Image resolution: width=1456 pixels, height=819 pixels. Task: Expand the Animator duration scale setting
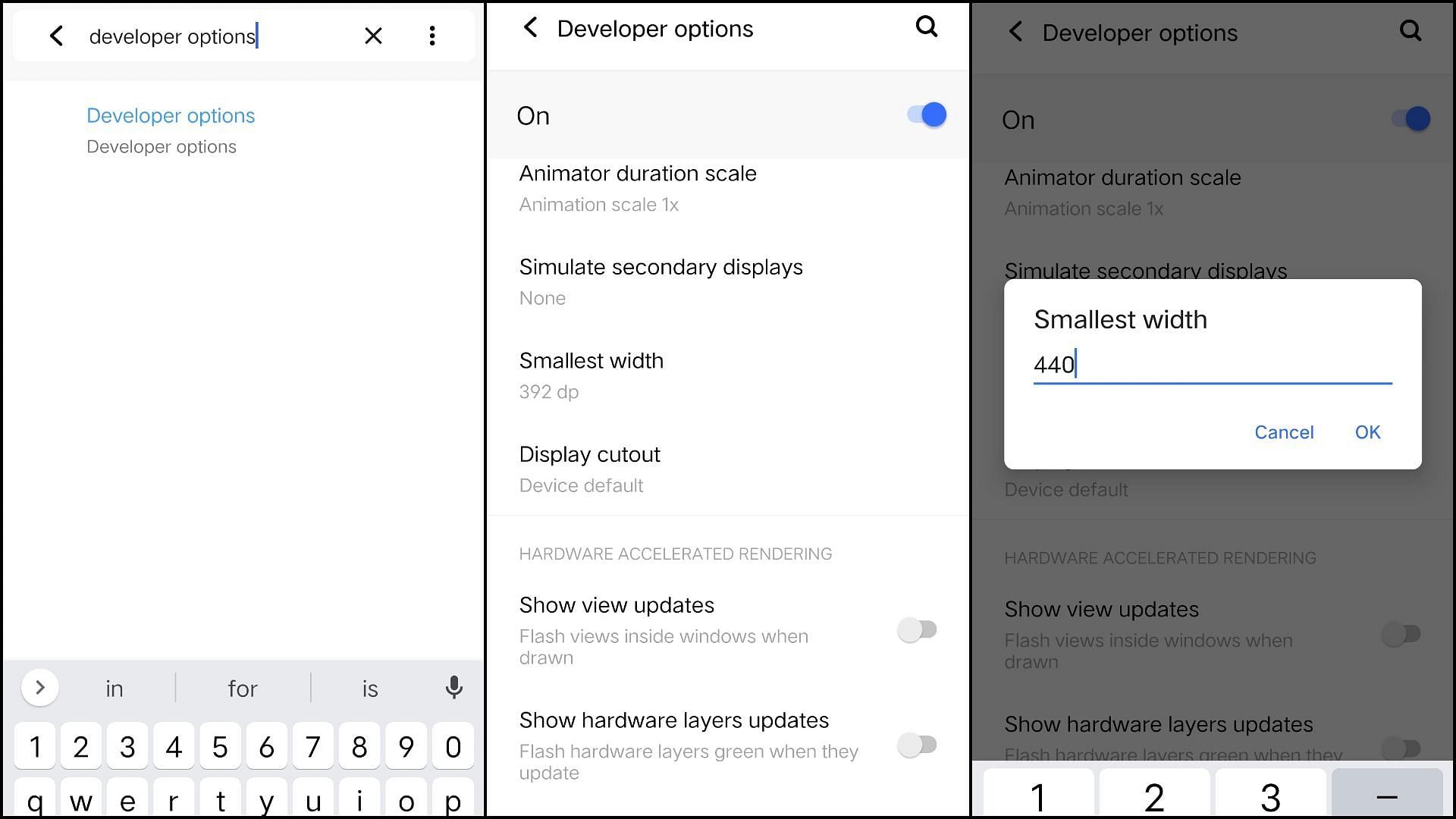coord(636,187)
